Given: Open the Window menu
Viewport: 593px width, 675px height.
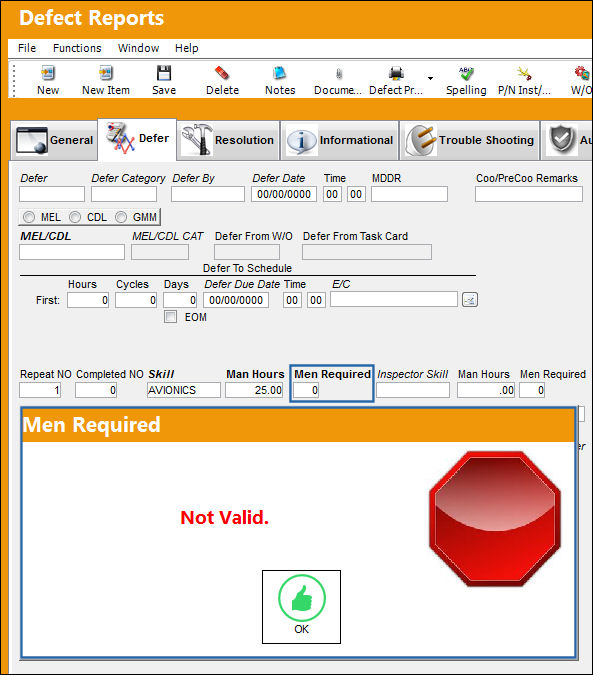Looking at the screenshot, I should tap(139, 48).
